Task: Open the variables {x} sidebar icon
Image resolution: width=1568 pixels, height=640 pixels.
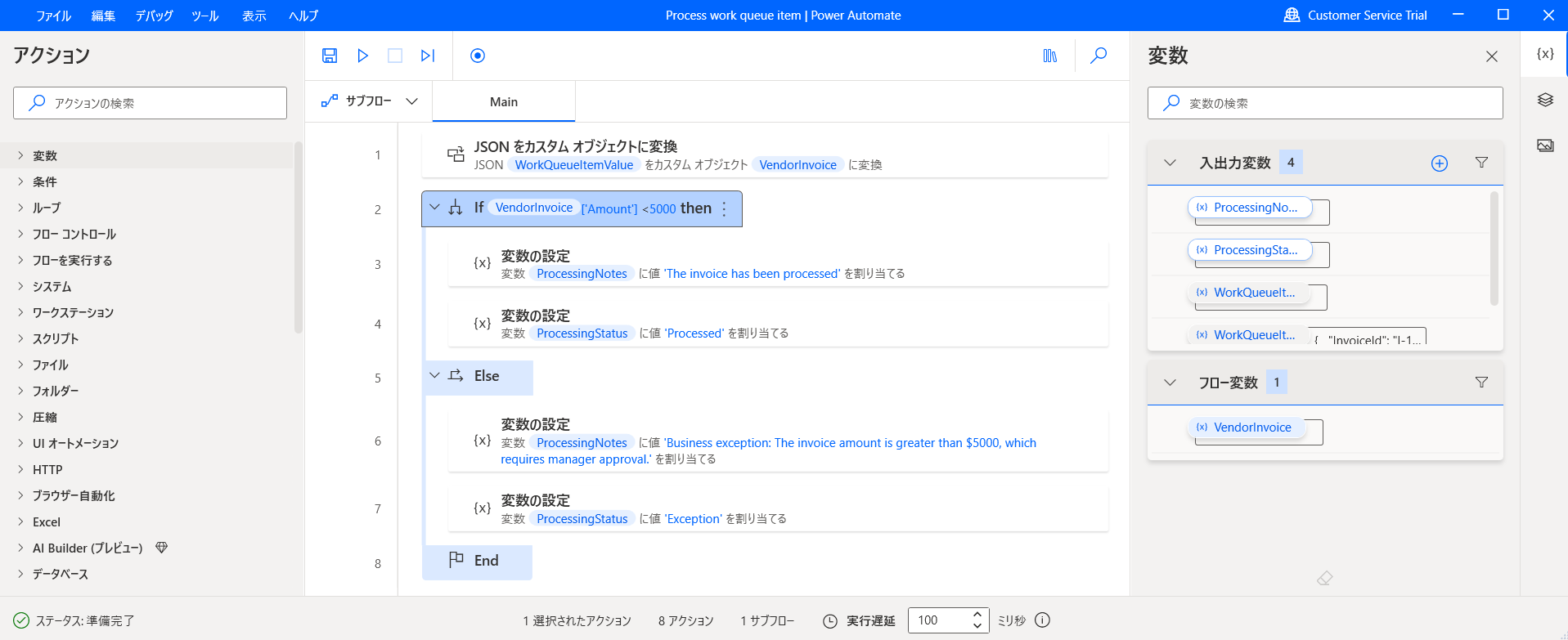Action: coord(1545,54)
